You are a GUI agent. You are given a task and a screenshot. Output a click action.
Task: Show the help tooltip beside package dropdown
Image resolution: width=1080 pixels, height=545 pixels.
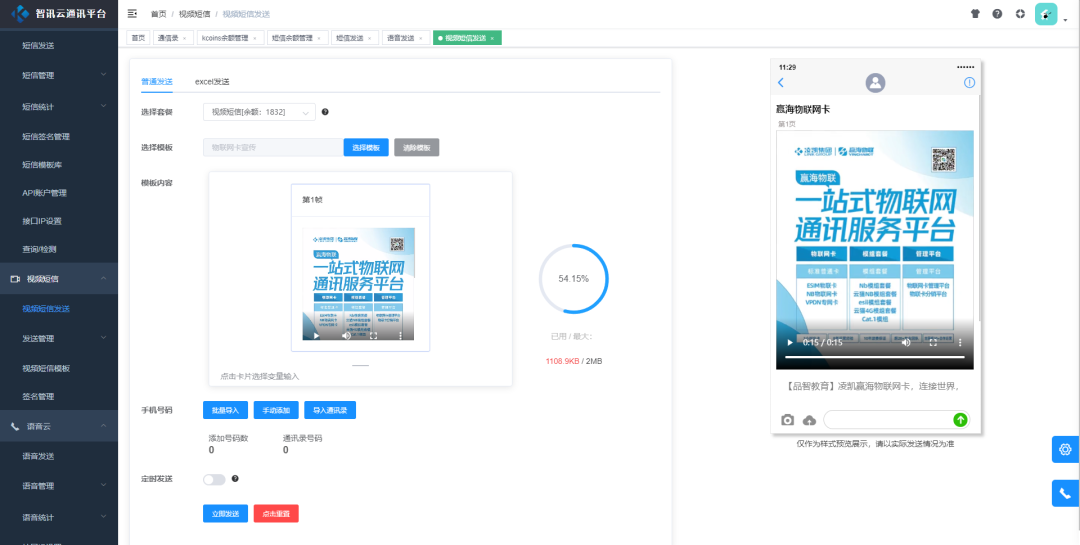point(325,112)
